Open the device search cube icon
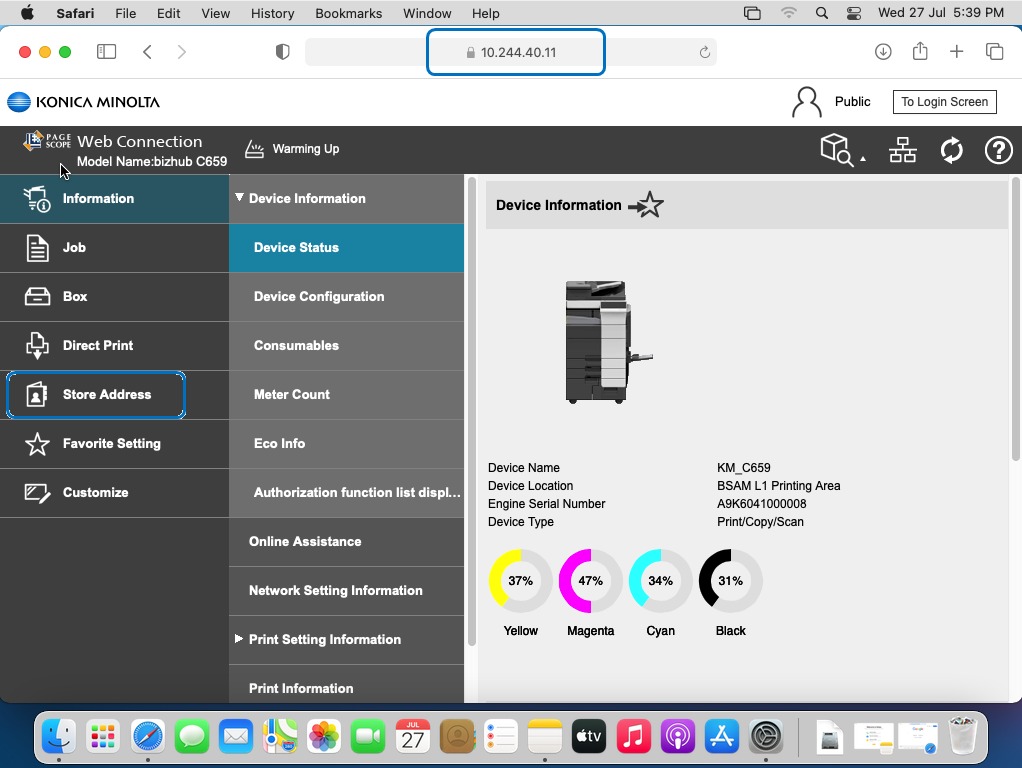The width and height of the screenshot is (1022, 768). click(837, 150)
